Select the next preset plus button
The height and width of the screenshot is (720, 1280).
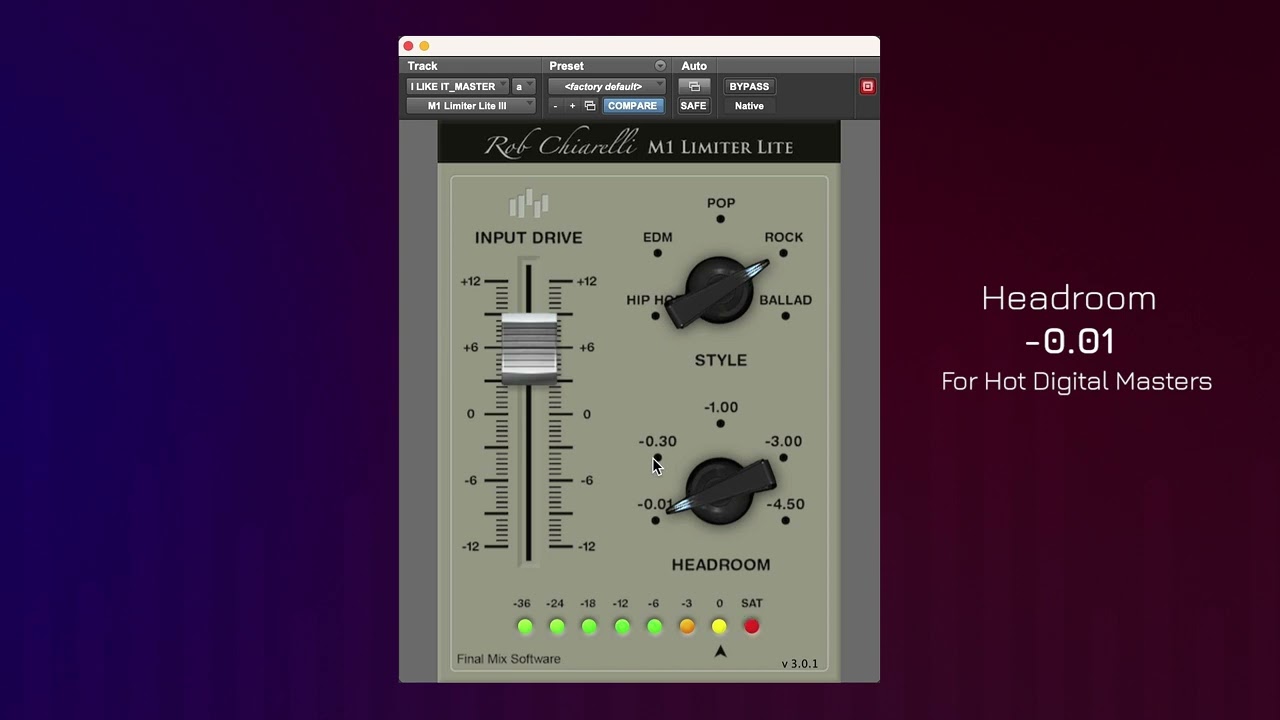tap(572, 106)
